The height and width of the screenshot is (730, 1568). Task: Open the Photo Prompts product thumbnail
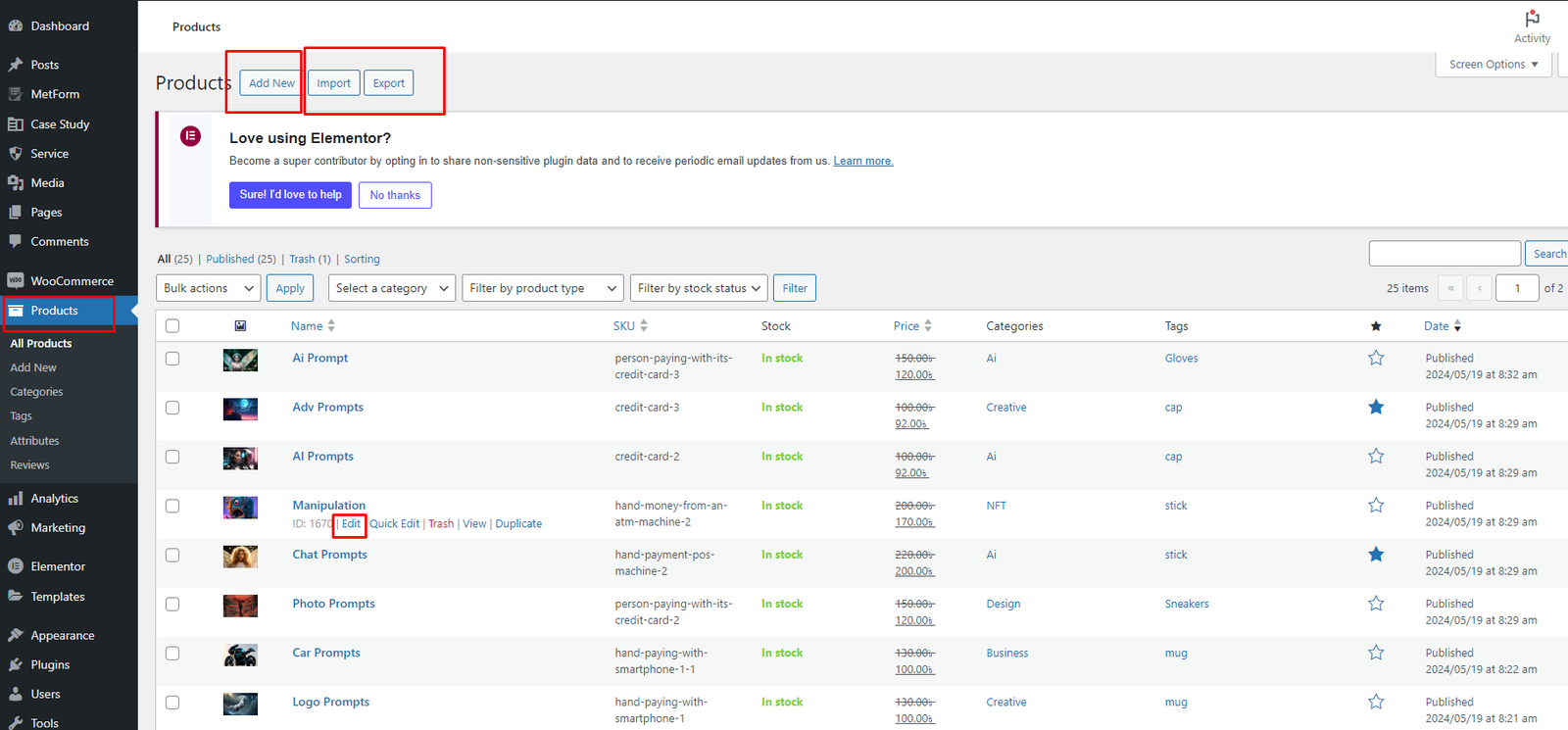(x=240, y=606)
